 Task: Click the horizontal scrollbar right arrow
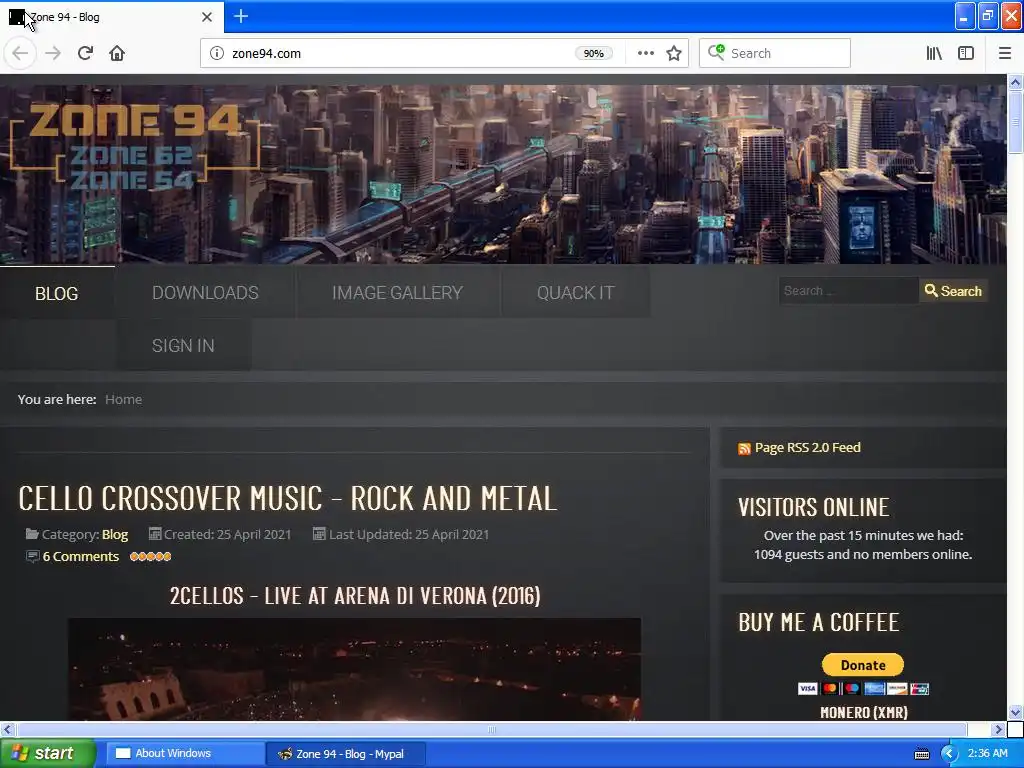point(998,729)
